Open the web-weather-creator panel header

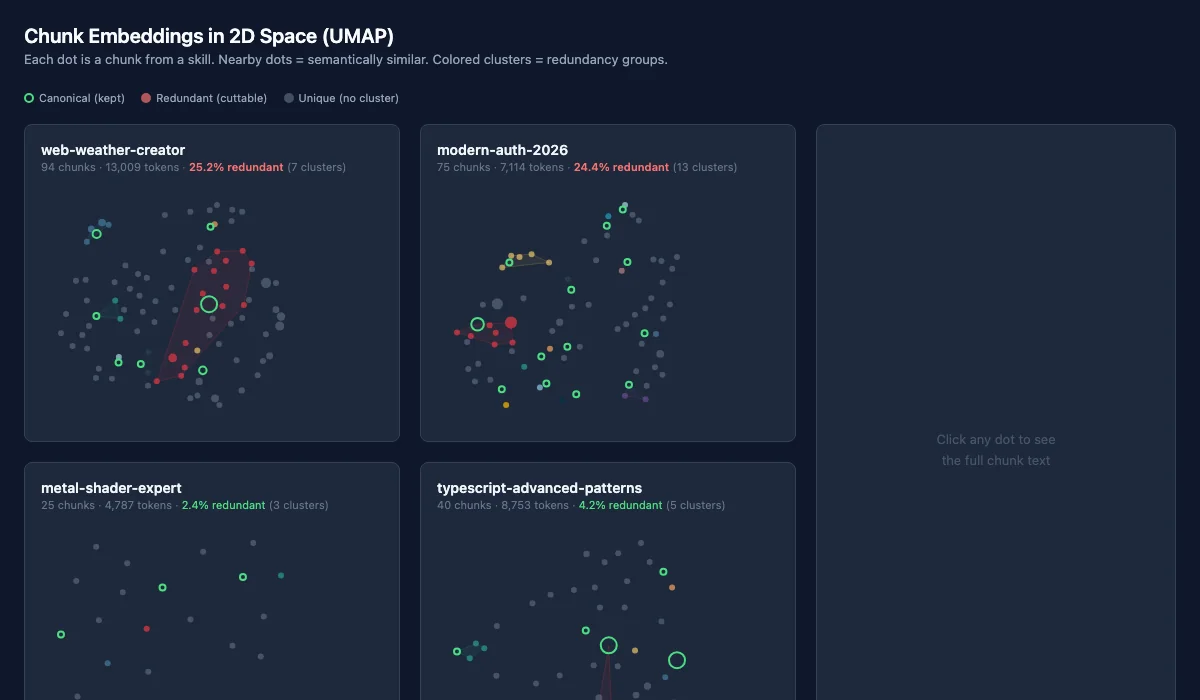coord(112,150)
